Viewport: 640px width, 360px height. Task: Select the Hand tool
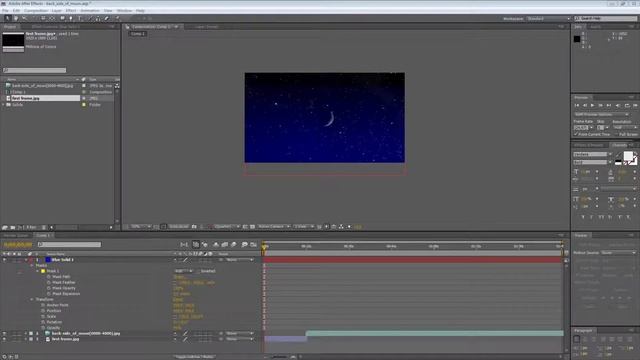point(16,18)
